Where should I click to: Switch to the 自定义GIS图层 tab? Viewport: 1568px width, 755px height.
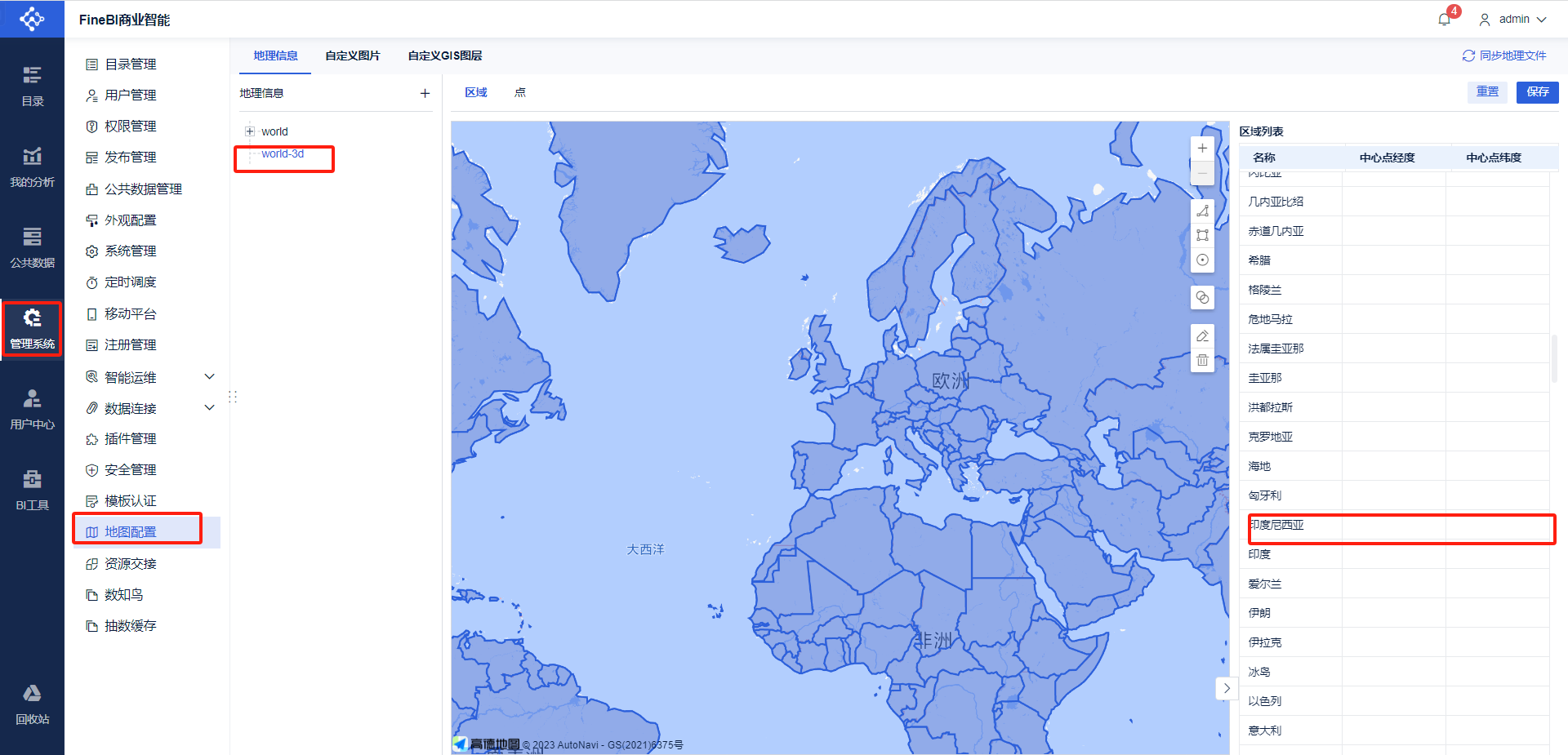point(444,56)
